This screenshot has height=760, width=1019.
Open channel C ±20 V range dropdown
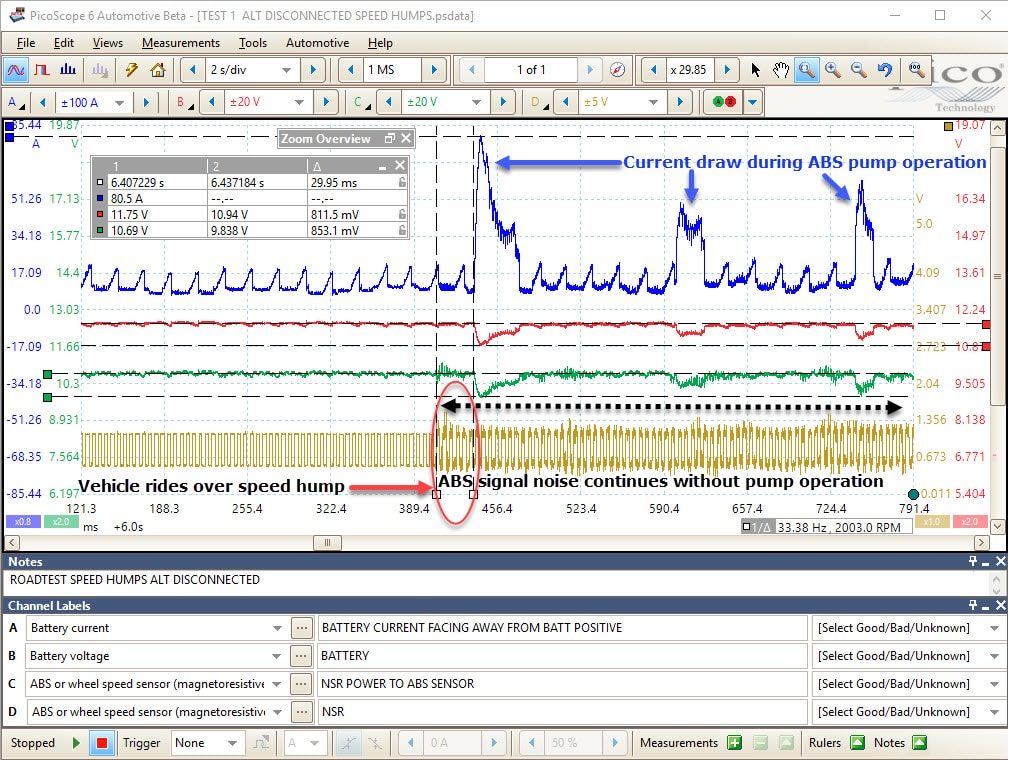coord(476,103)
